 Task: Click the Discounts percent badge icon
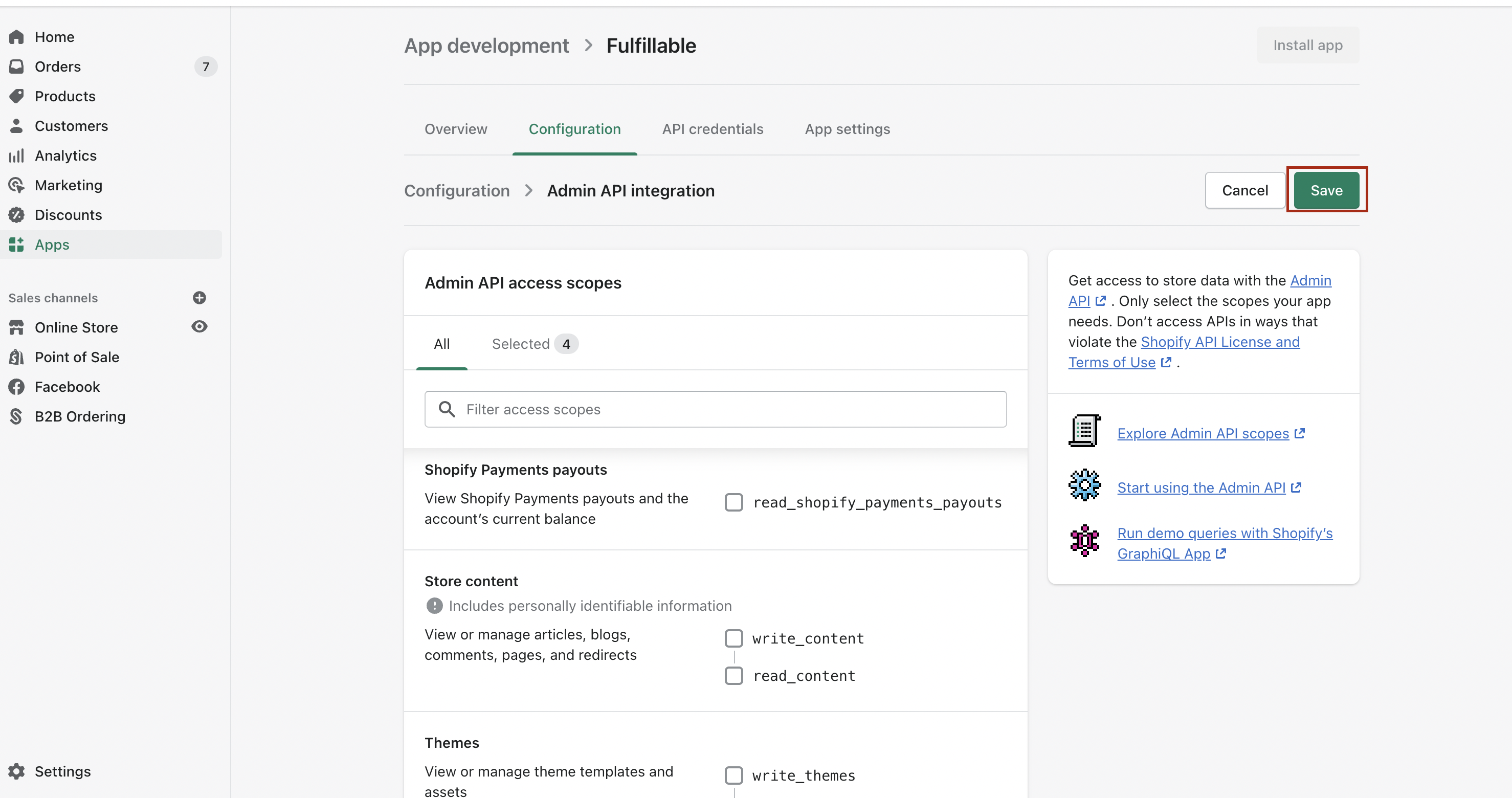click(16, 215)
